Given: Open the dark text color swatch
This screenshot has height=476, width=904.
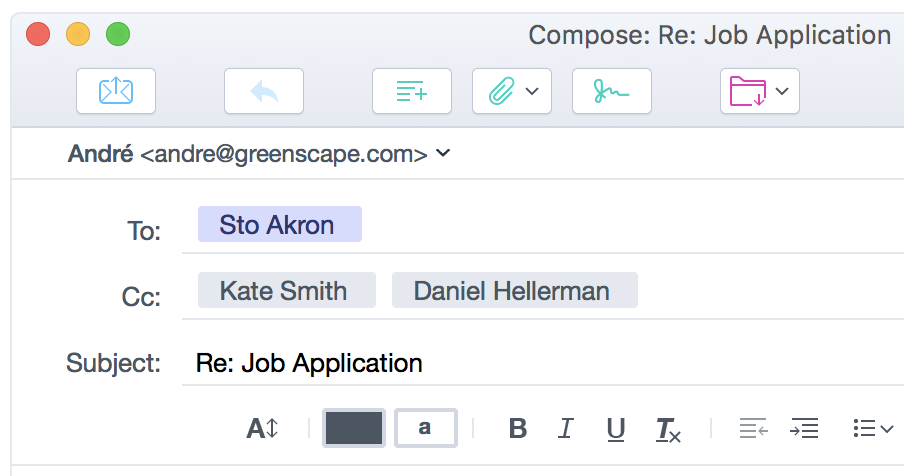Looking at the screenshot, I should [x=354, y=428].
